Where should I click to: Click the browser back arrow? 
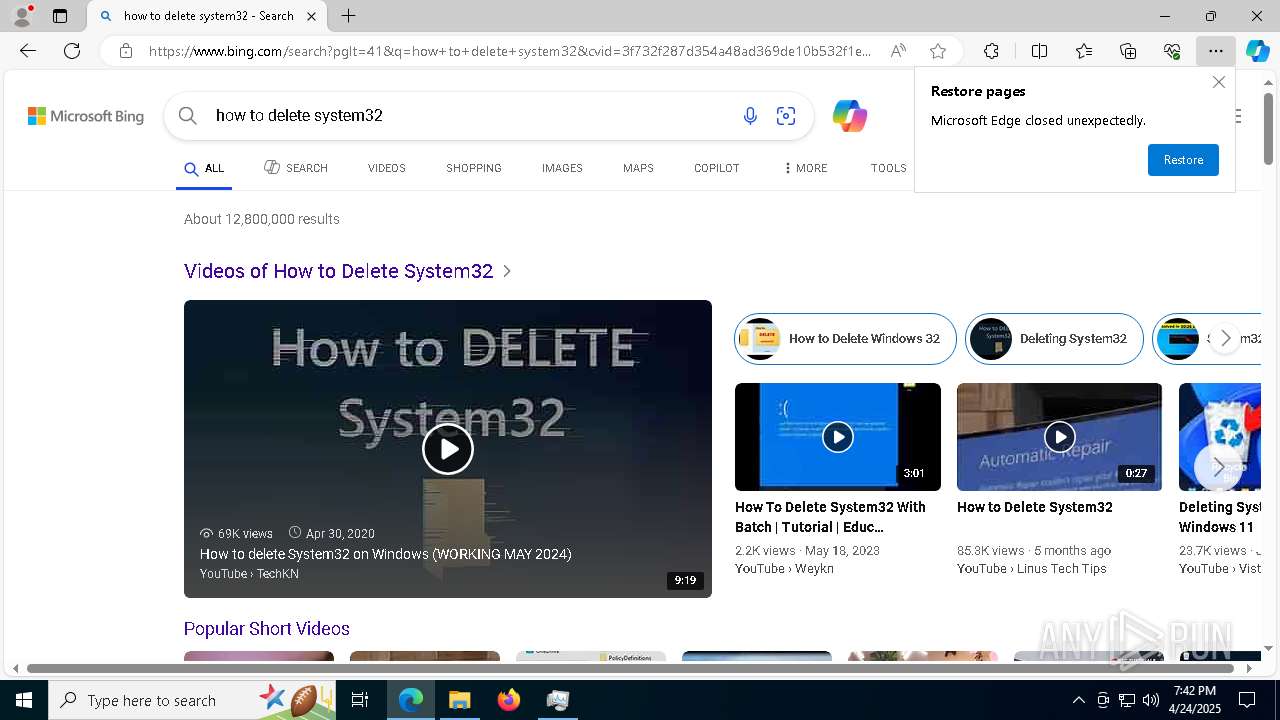(x=28, y=51)
